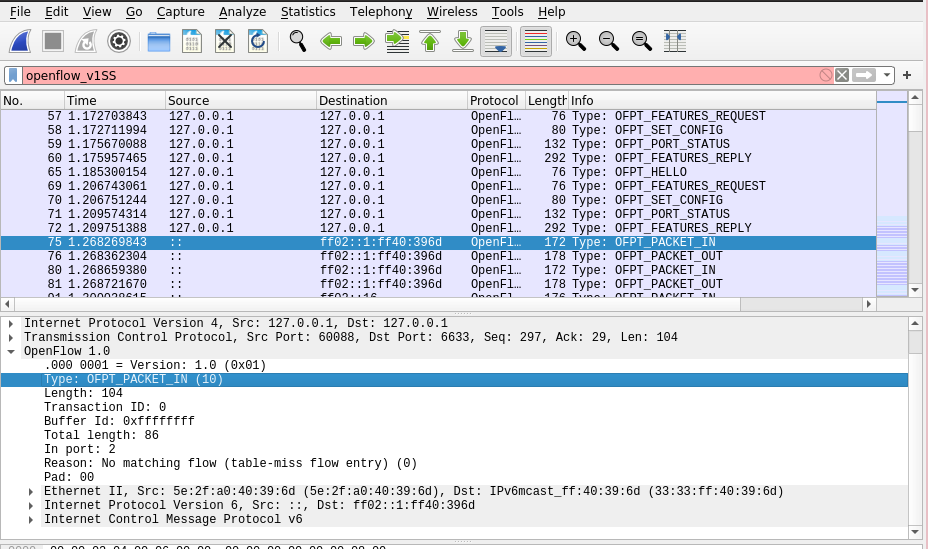Click the openflow_v1SS filter field
Screen dimensions: 928x549
419,75
